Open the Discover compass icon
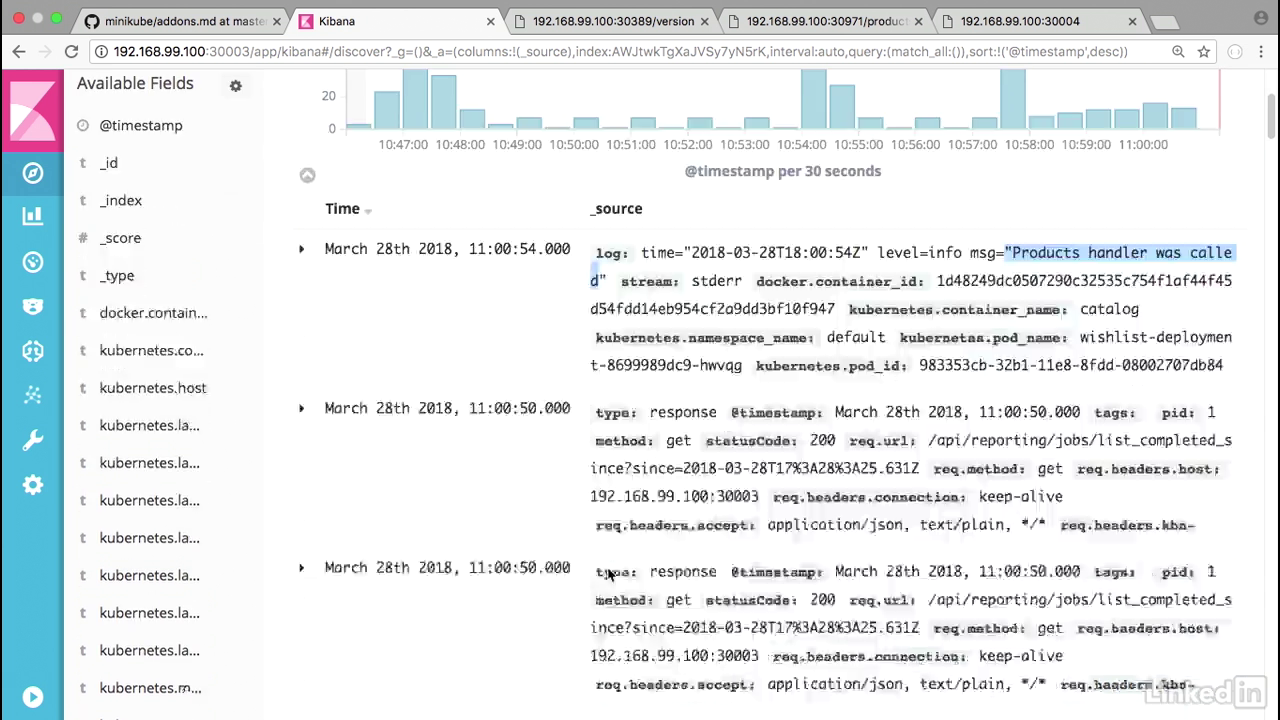 coord(33,173)
